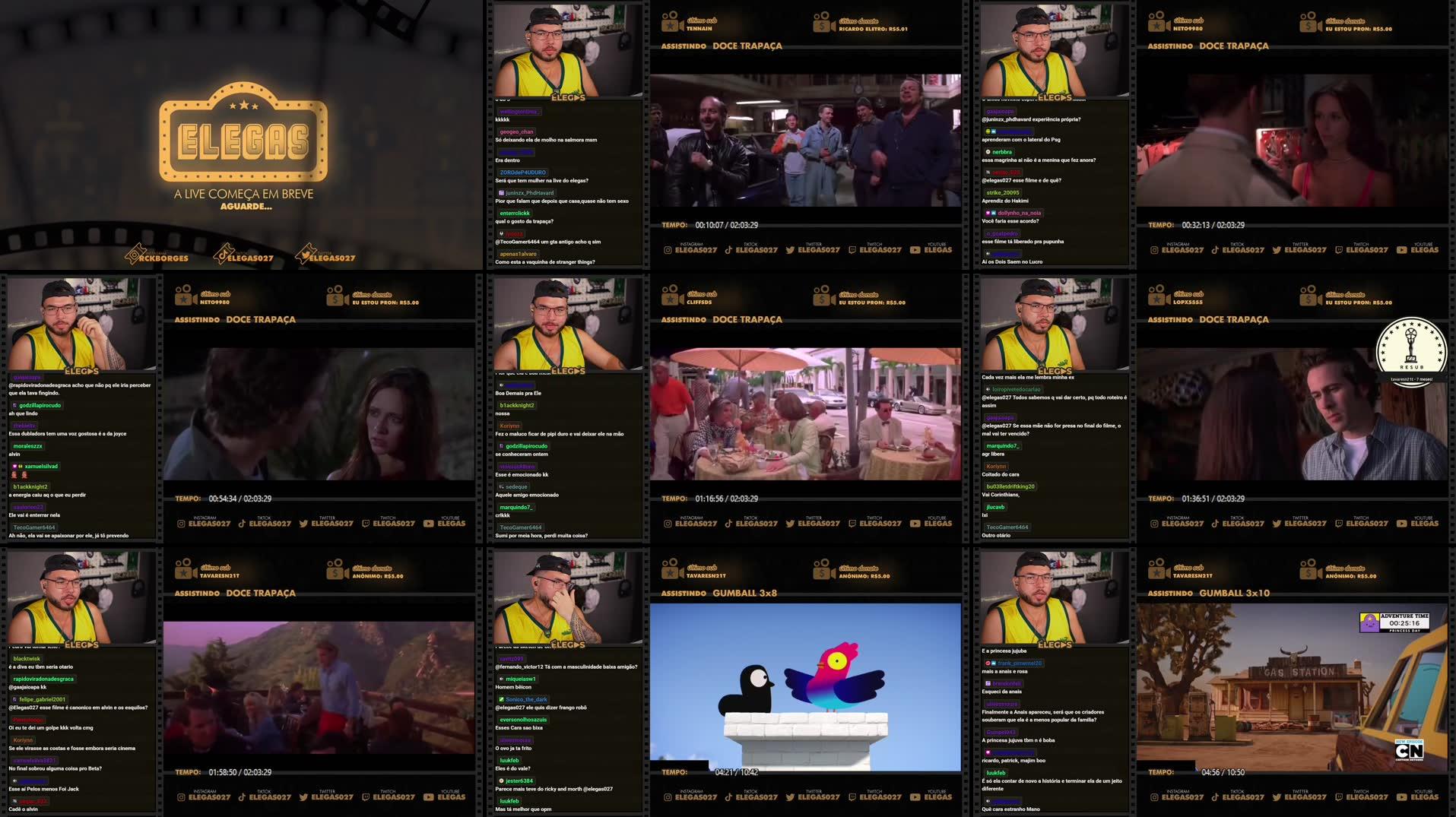Open the ELEGAS027 TikTok icon

pyautogui.click(x=727, y=249)
